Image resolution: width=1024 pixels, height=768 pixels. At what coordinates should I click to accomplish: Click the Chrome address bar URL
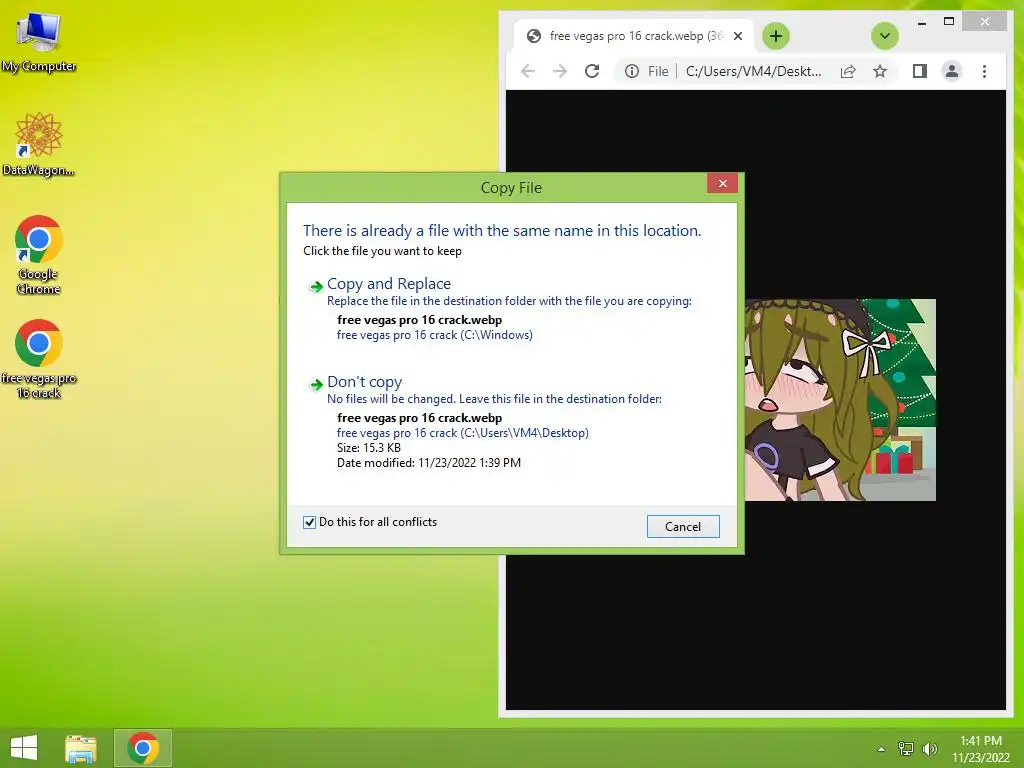[x=754, y=71]
